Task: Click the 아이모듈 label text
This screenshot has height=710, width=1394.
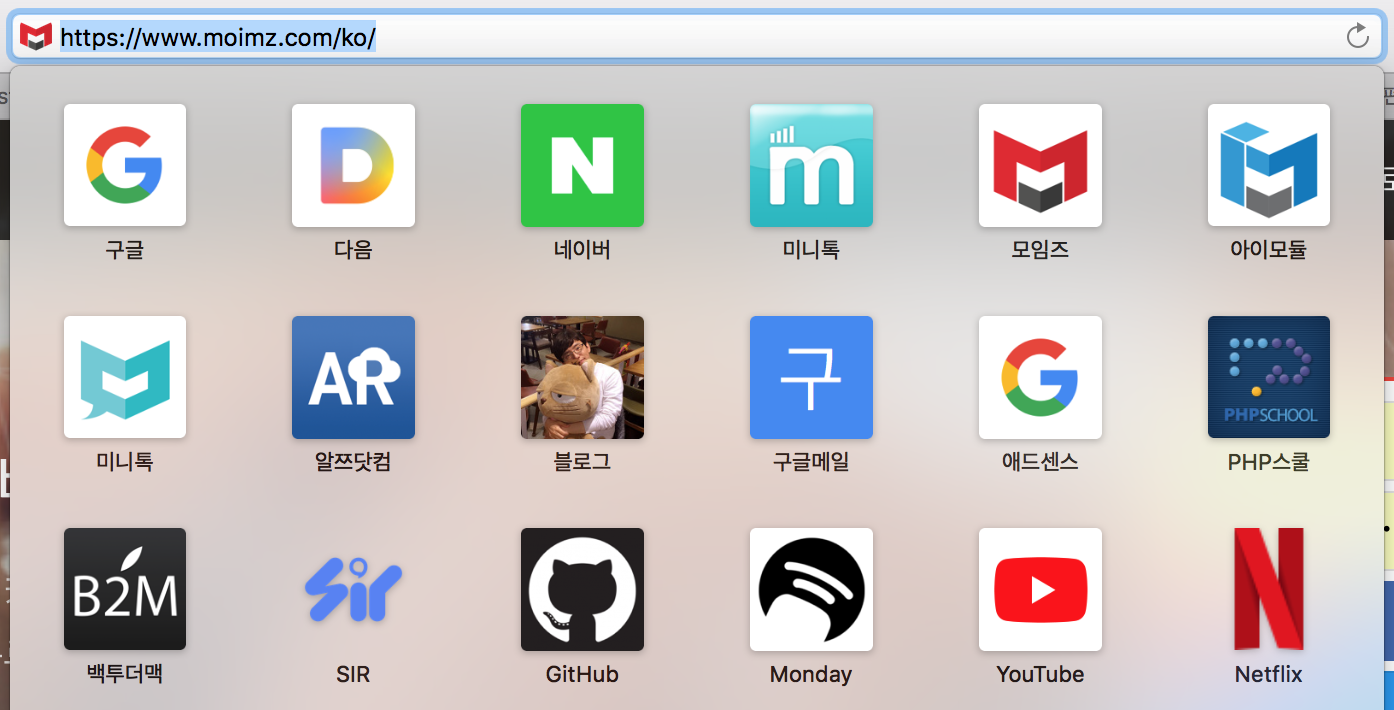Action: click(1269, 250)
